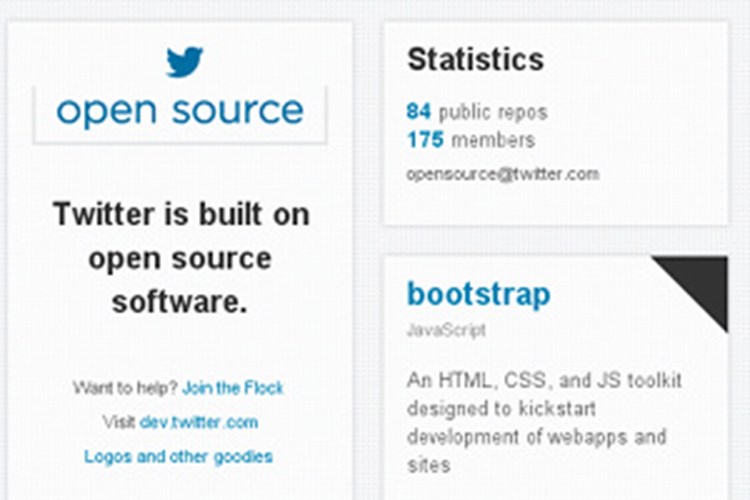Click the bootstrap description paragraph
This screenshot has height=500, width=750.
click(x=544, y=422)
